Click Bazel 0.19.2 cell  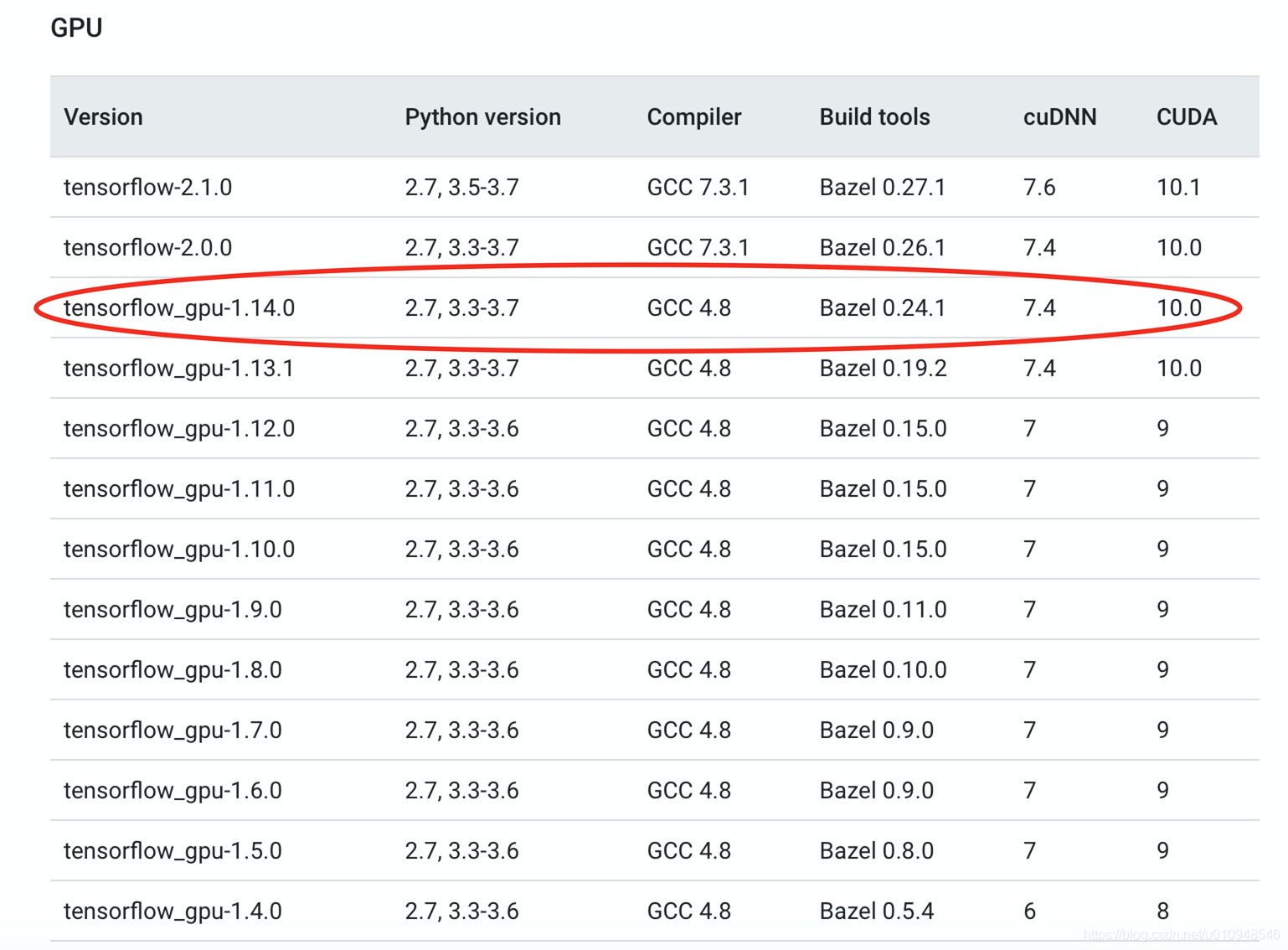(x=883, y=368)
